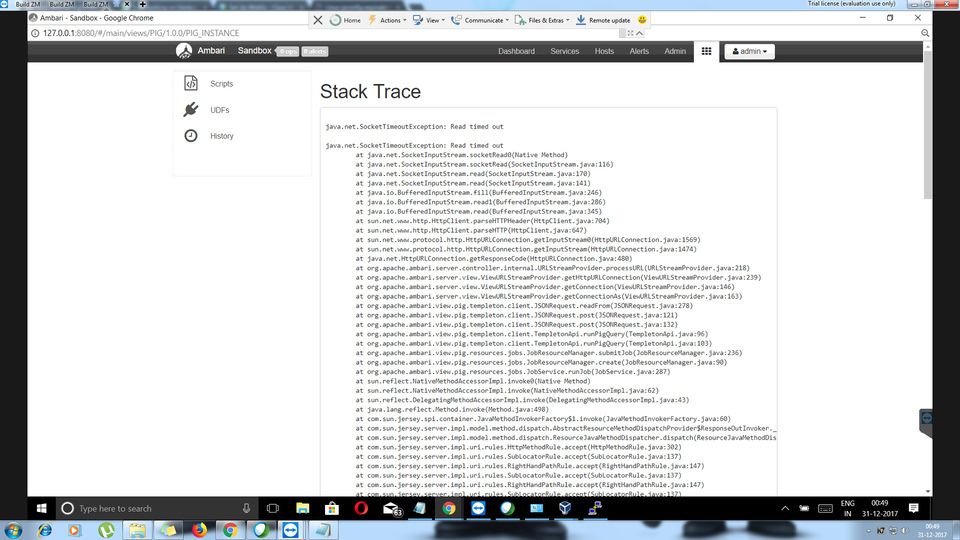Show hidden tray icons chevron
This screenshot has width=960, height=540.
pos(785,508)
